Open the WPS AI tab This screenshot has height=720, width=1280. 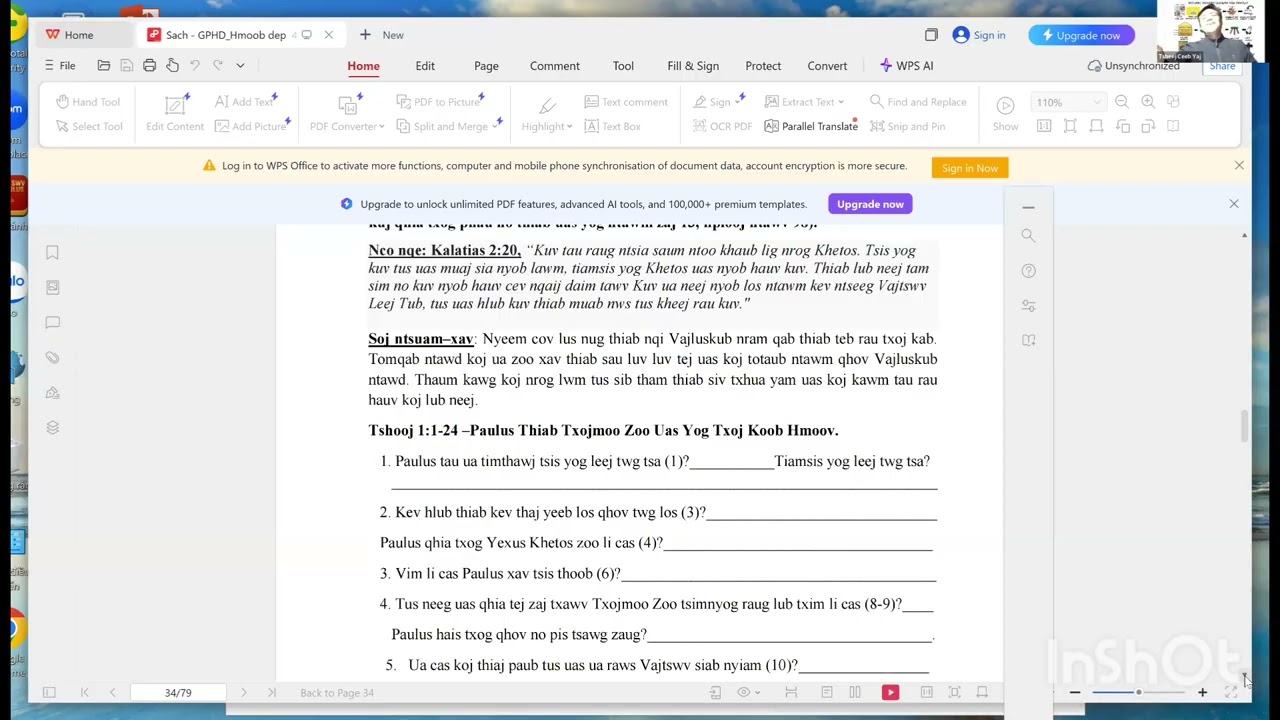point(906,66)
